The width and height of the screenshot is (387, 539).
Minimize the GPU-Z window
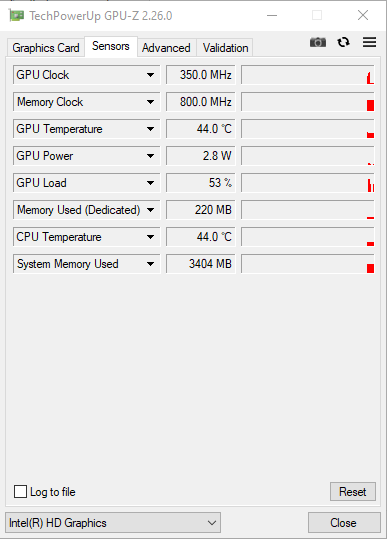click(272, 15)
